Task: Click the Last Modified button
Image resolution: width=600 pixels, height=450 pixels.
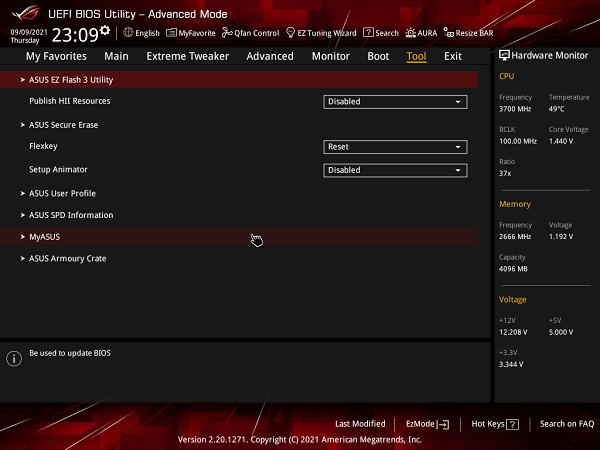Action: click(x=360, y=424)
